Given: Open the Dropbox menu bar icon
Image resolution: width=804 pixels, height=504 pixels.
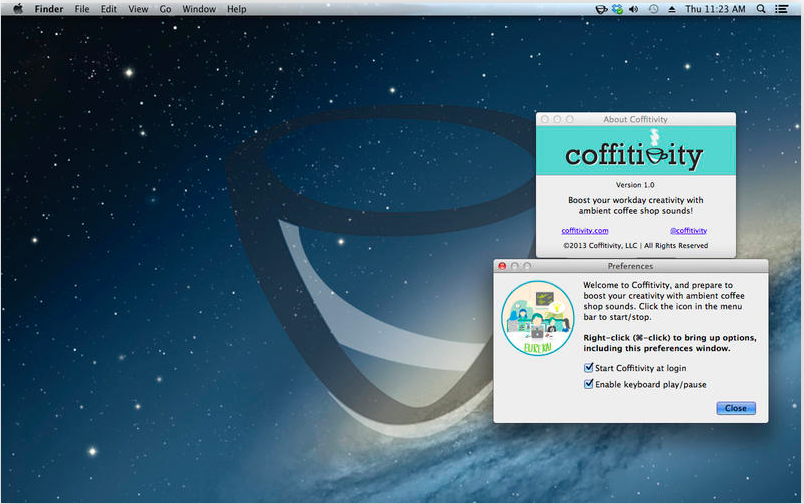Looking at the screenshot, I should [617, 9].
